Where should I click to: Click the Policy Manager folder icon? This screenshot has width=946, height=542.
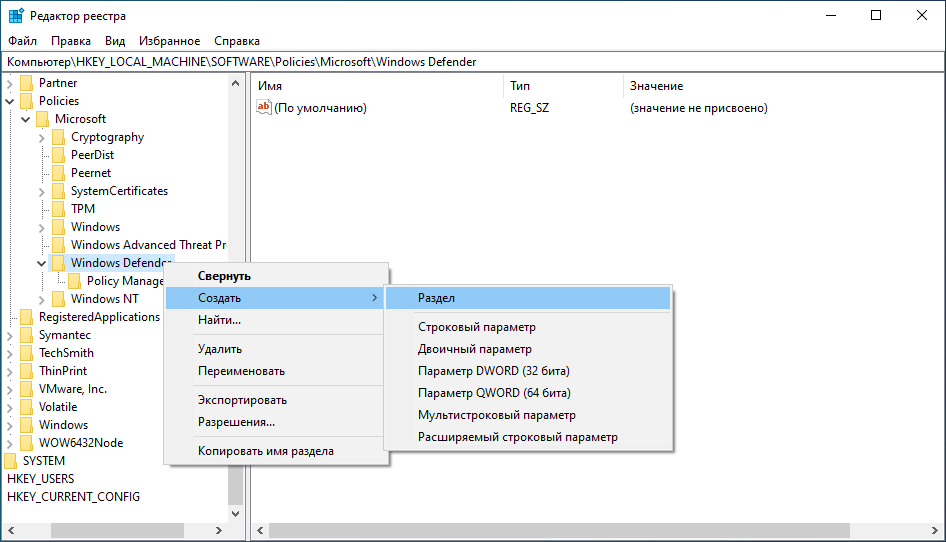click(x=75, y=281)
